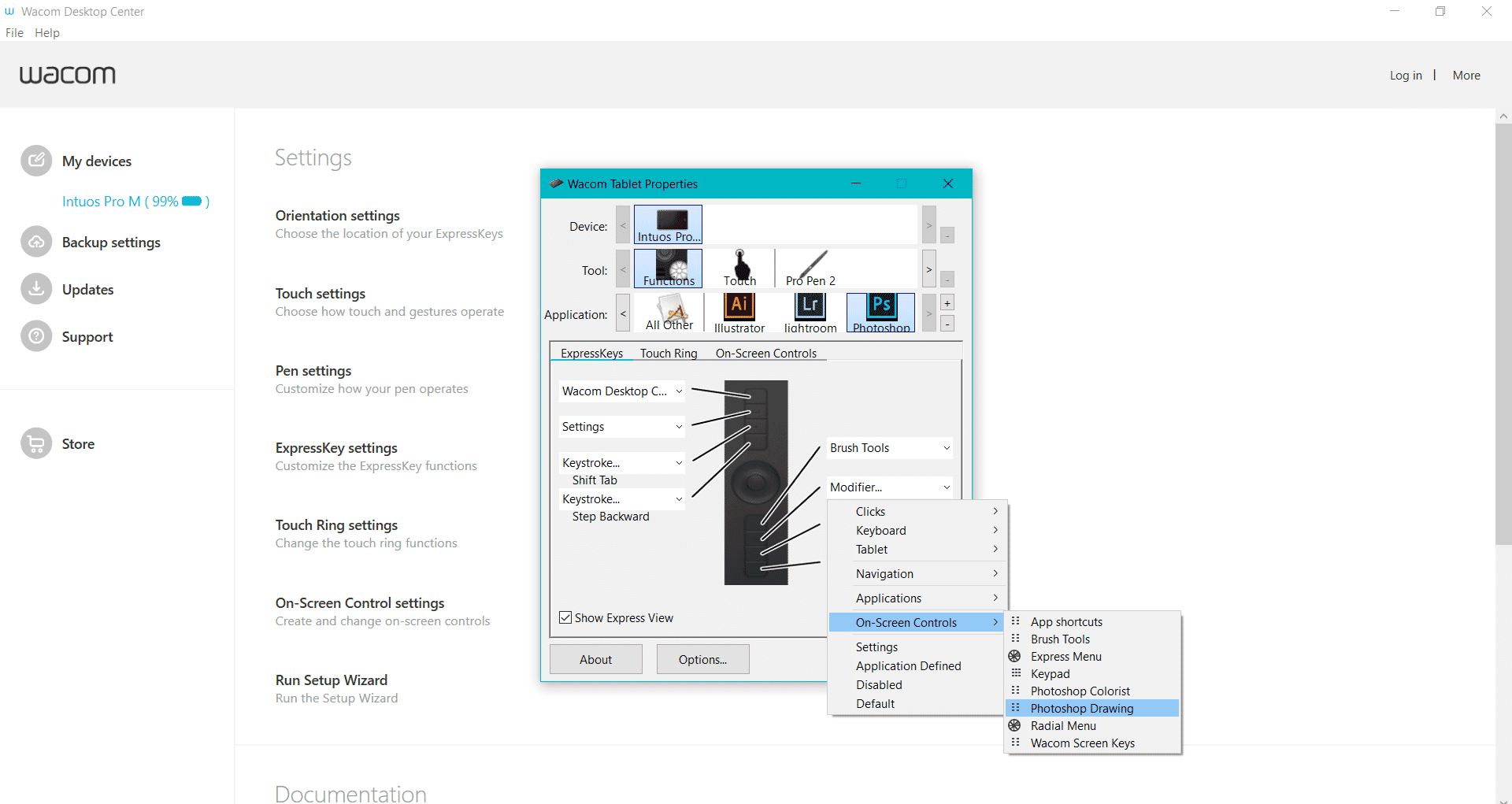The image size is (1512, 804).
Task: Select the Intuos Pro device icon
Action: pyautogui.click(x=668, y=225)
